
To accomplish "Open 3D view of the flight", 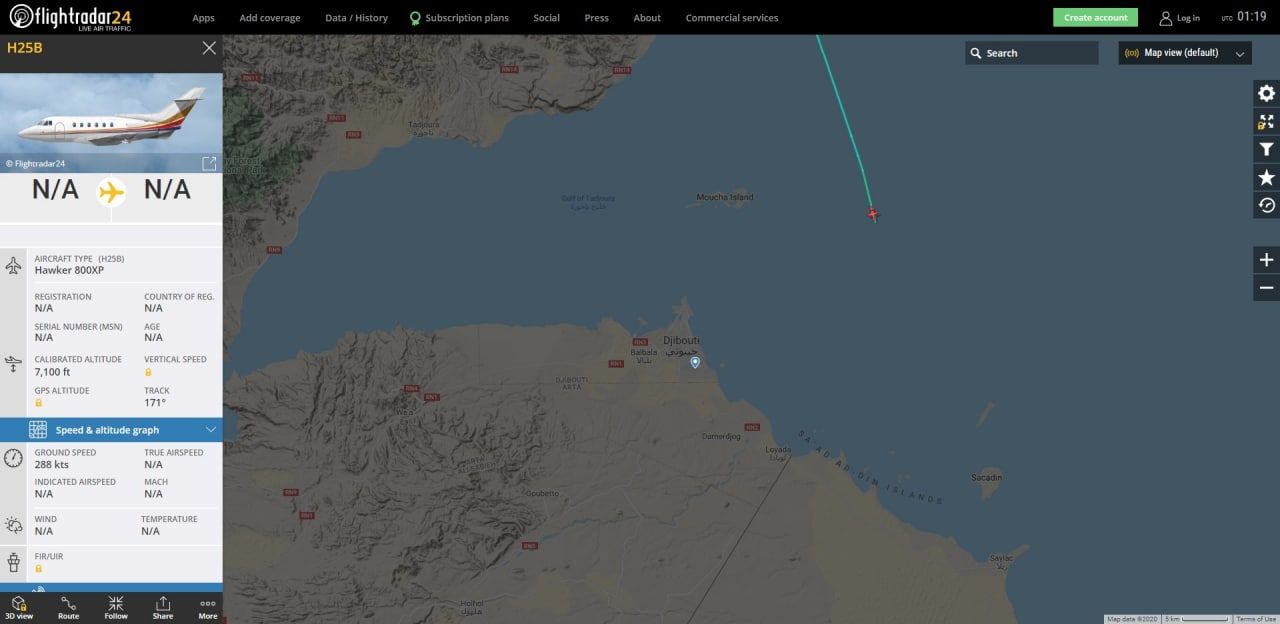I will pos(19,608).
